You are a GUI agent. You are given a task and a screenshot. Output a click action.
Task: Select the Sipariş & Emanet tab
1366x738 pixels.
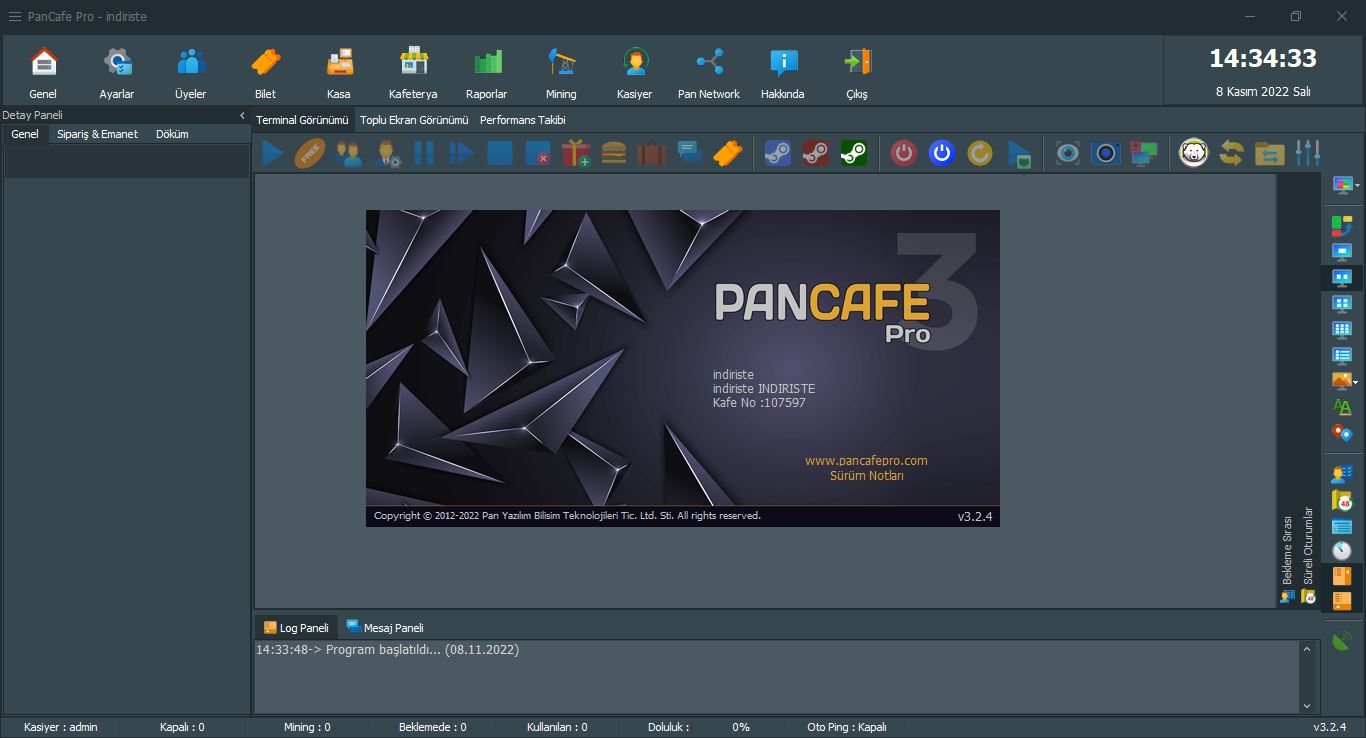click(x=98, y=134)
